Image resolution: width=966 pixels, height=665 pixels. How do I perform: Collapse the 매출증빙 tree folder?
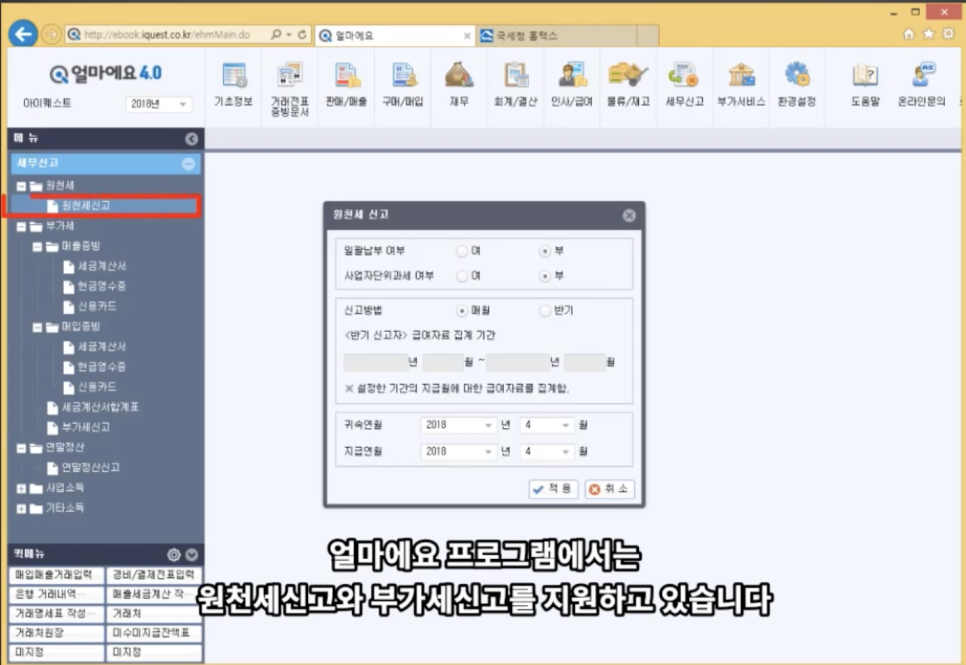point(37,247)
